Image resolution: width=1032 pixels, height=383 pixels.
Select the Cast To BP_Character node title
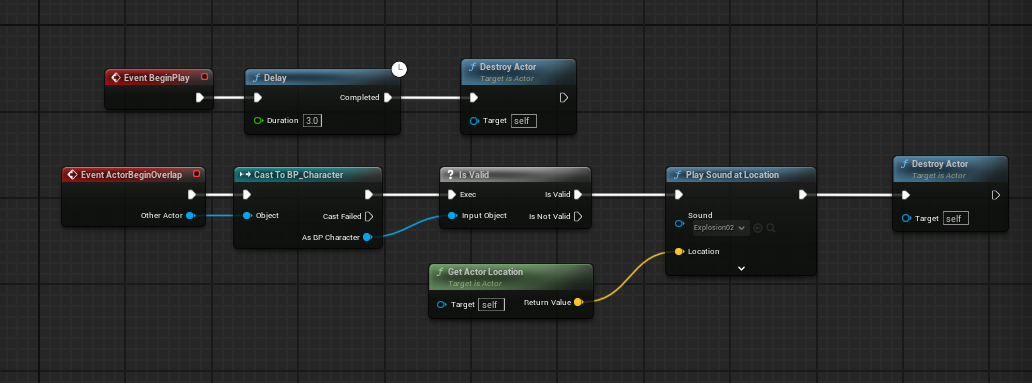[299, 175]
